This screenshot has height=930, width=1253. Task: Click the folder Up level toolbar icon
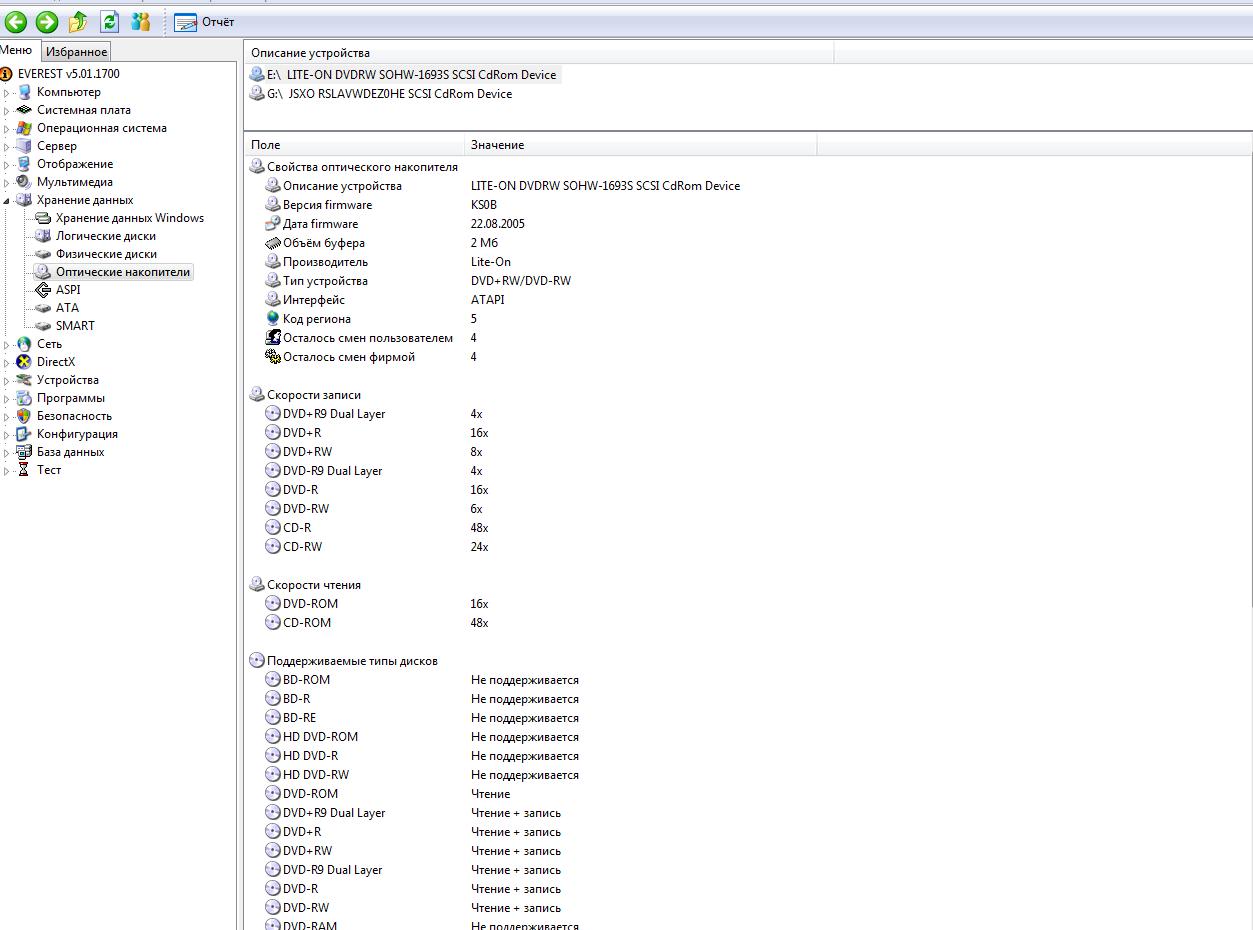click(x=78, y=22)
